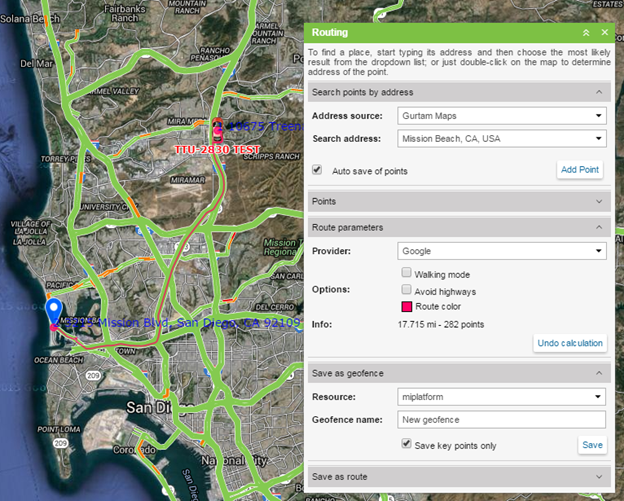This screenshot has height=501, width=624.
Task: Enable Avoid highways option
Action: 406,290
